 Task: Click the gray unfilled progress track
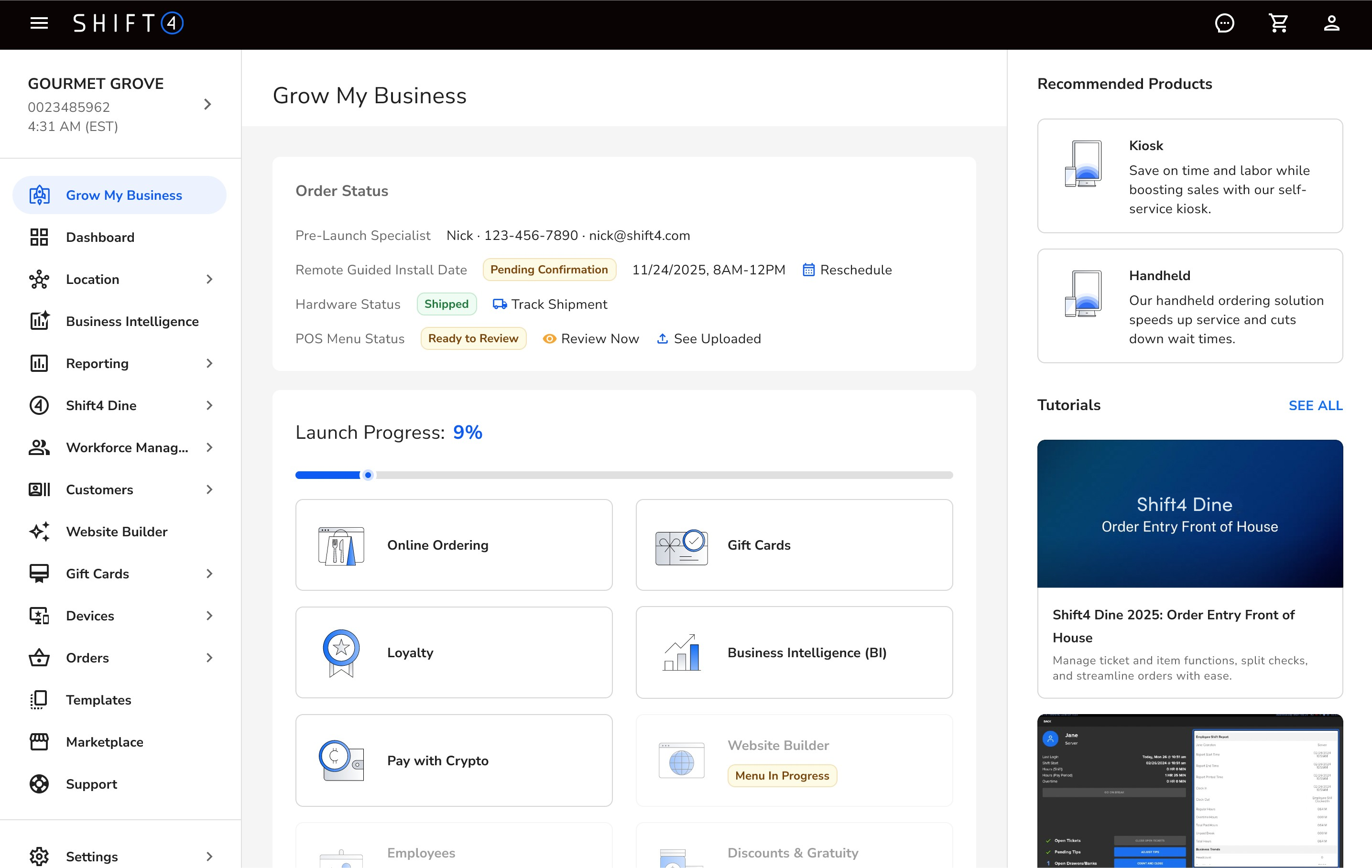pos(664,475)
